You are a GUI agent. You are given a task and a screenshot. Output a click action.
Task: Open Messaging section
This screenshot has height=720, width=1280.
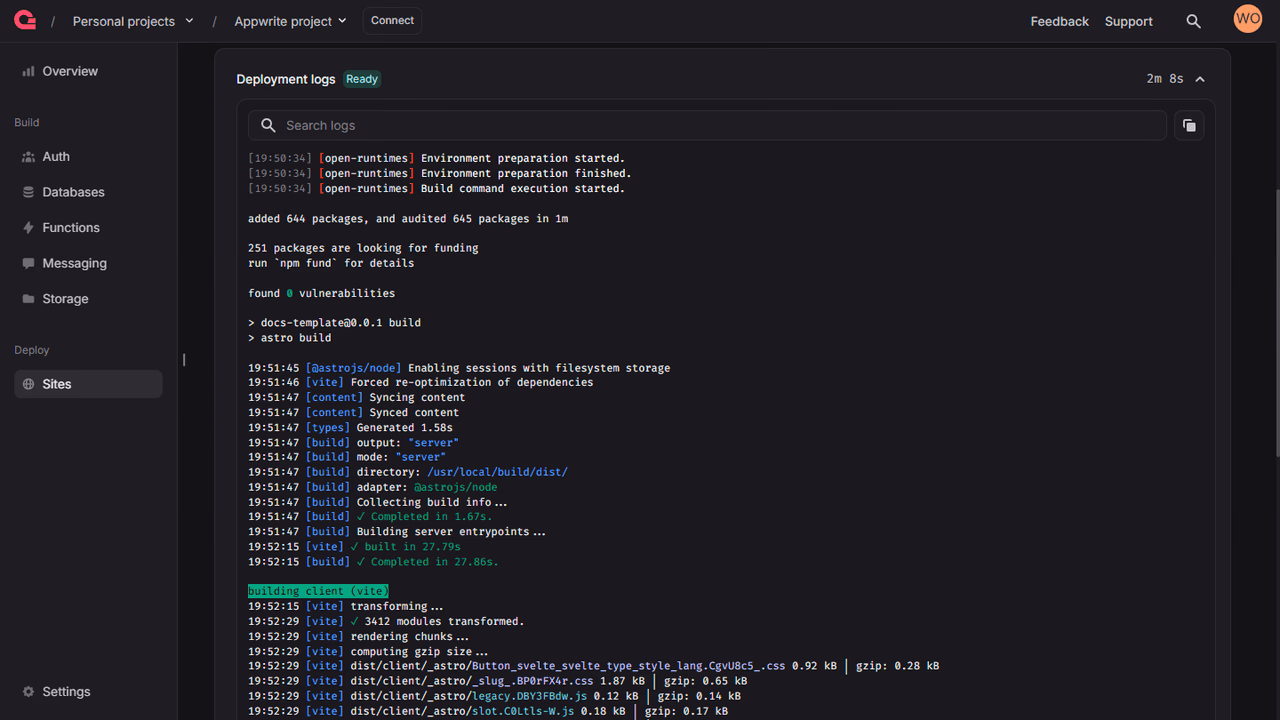[88, 263]
